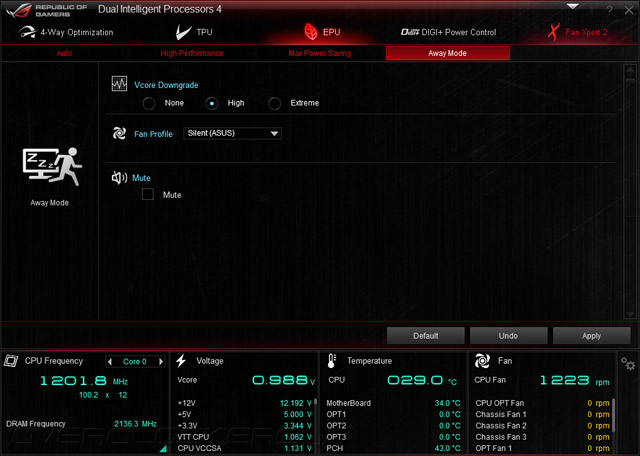
Task: Click the Vcore Downgrade waveform icon
Action: [x=119, y=84]
